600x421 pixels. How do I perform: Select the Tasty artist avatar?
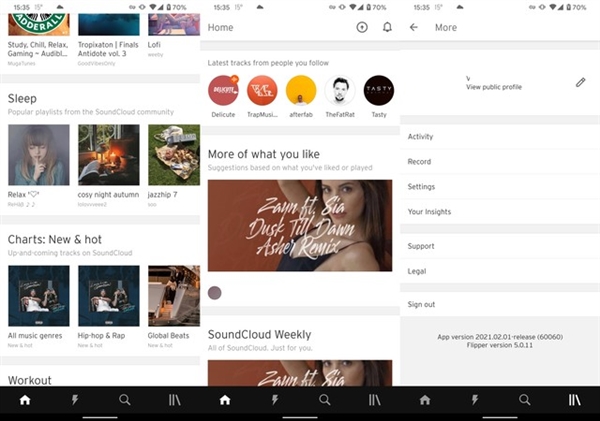click(379, 91)
